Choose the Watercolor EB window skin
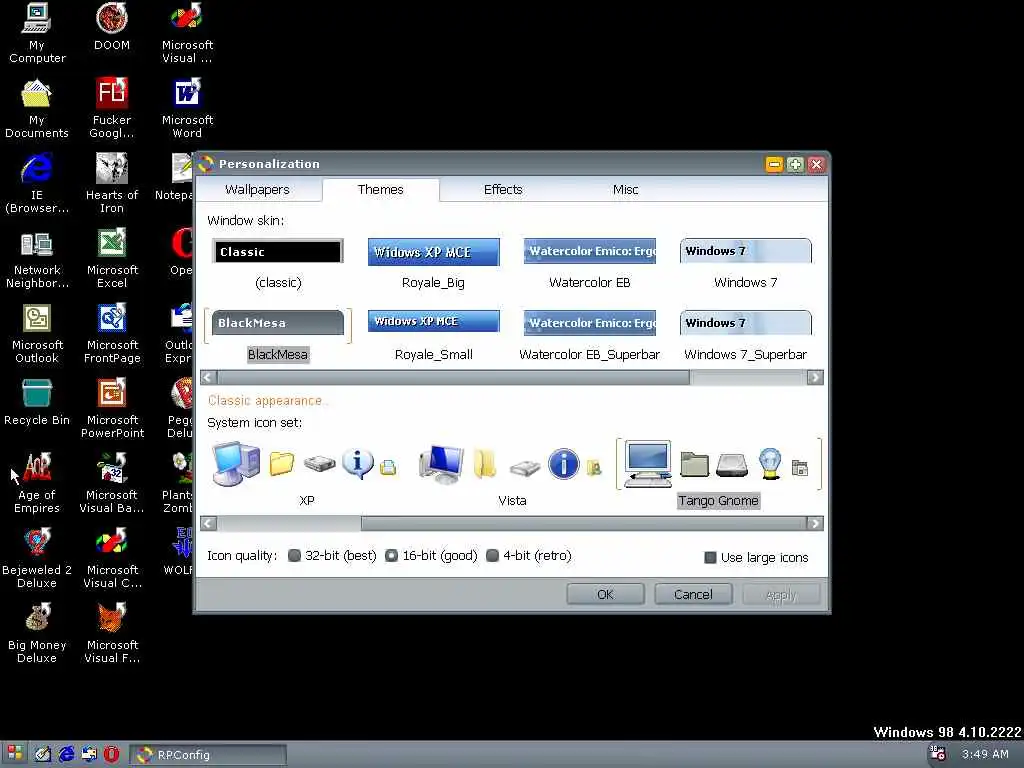The height and width of the screenshot is (768, 1024). pos(590,264)
